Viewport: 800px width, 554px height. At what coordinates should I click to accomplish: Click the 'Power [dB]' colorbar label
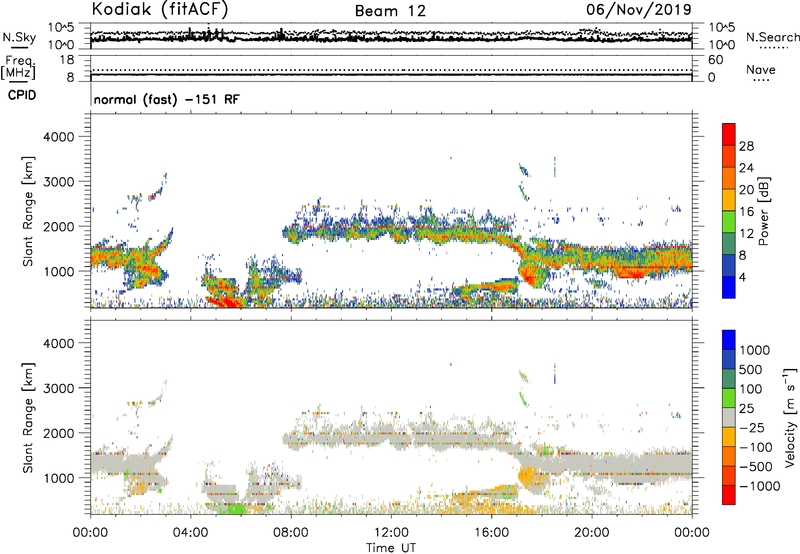(763, 211)
